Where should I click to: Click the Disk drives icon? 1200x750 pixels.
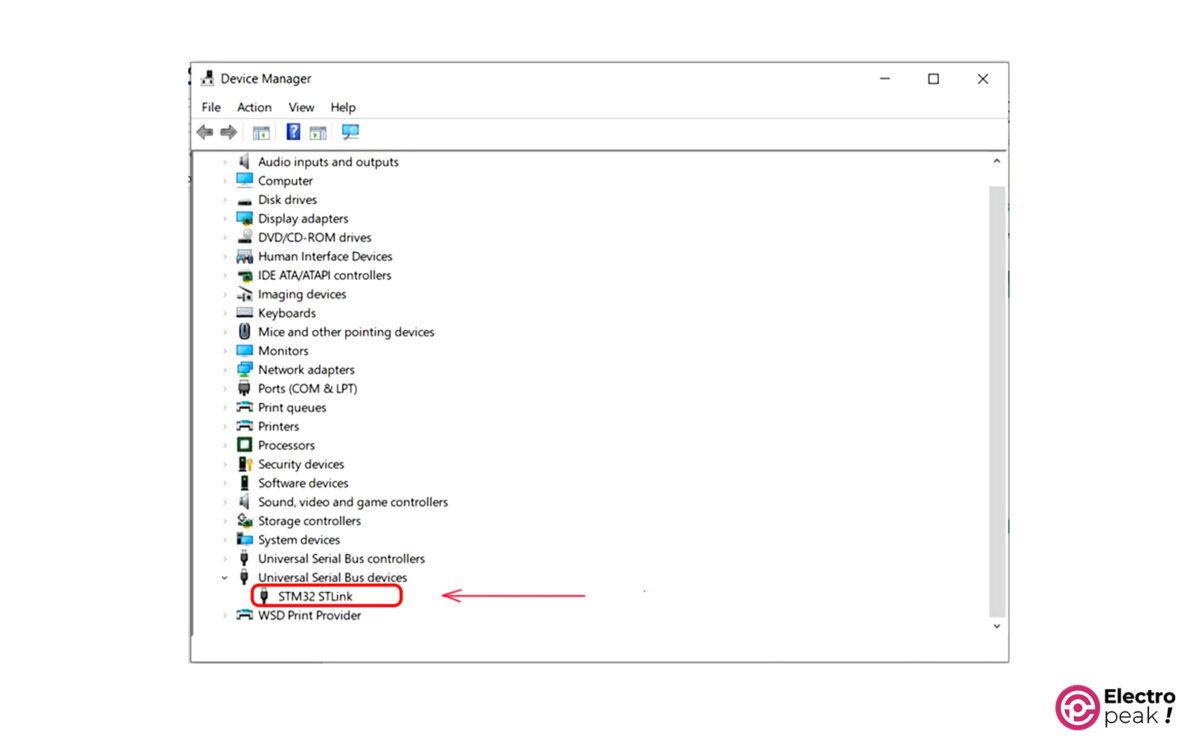(244, 200)
